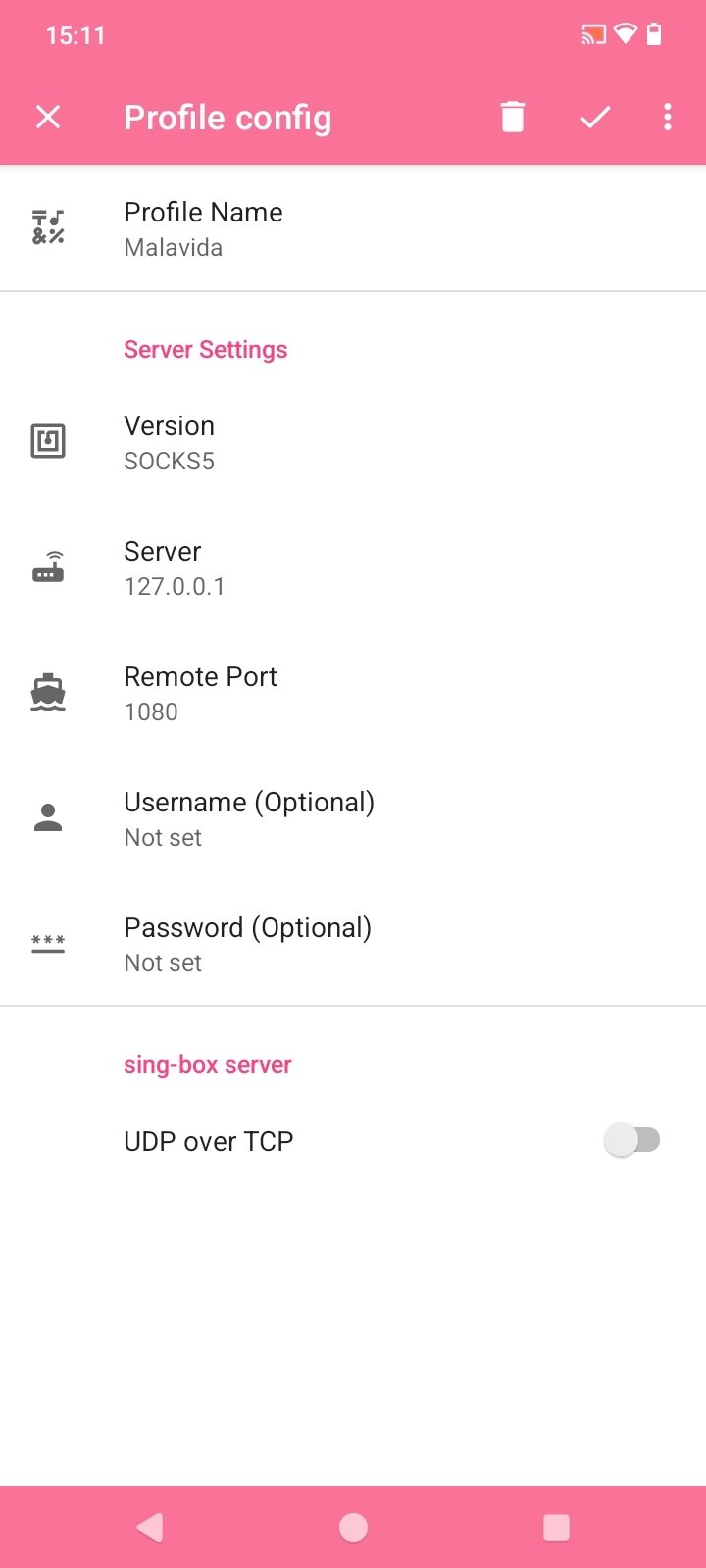
Task: Save profile with the checkmark icon
Action: pos(595,118)
